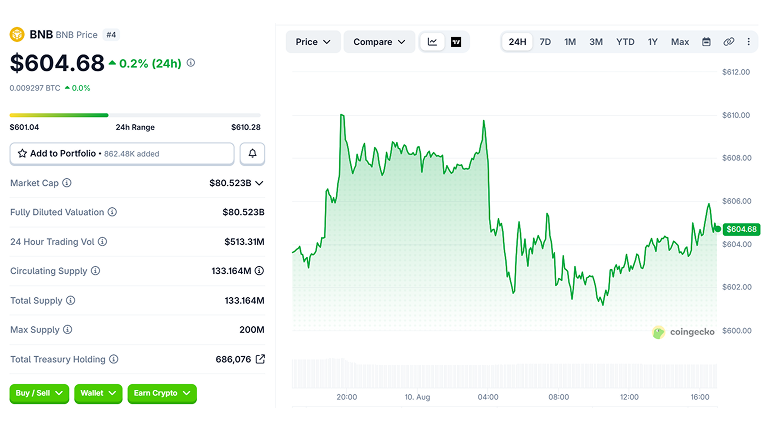Screen dimensions: 768x432
Task: Open external link icon beside 686,076
Action: [260, 359]
